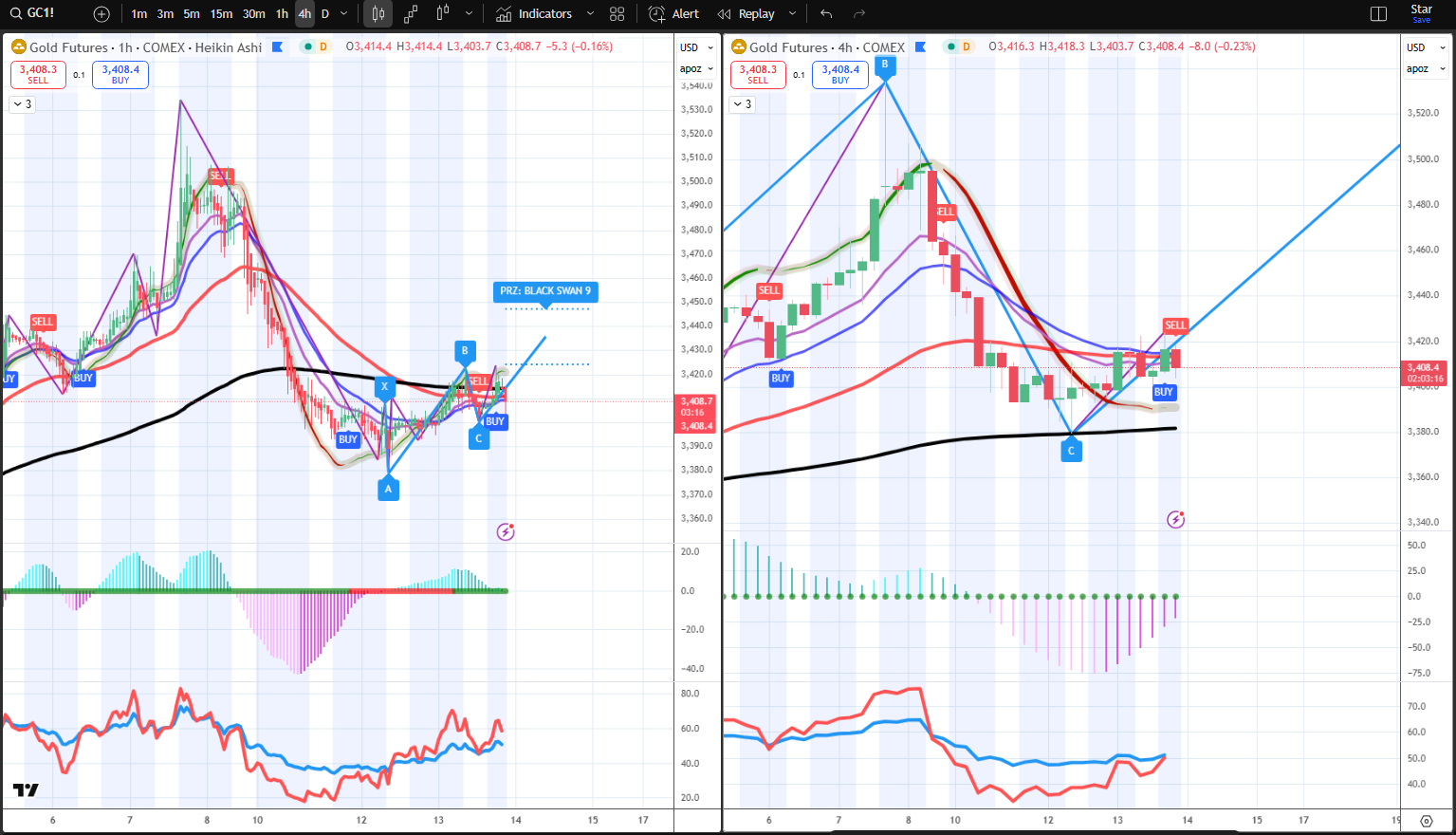Viewport: 1456px width, 835px height.
Task: Open the apoz unit dropdown on the 4h chart
Action: click(x=1424, y=68)
